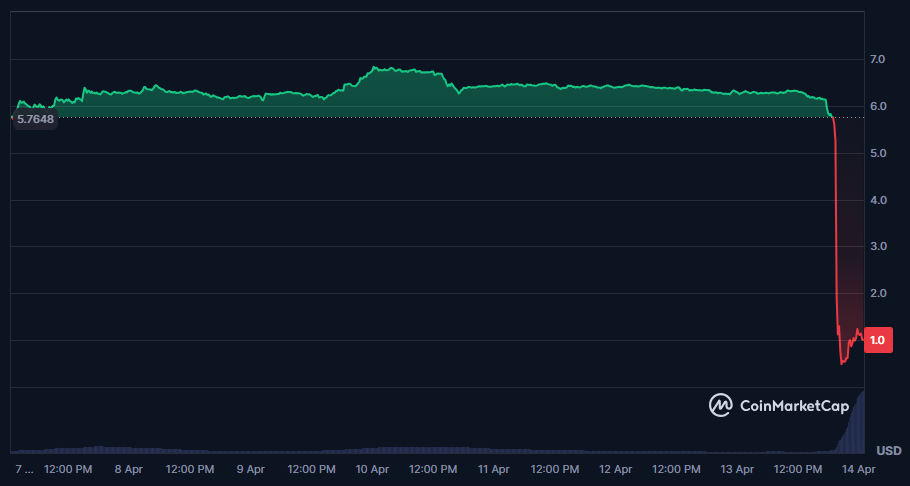Select the 12 Apr date label
Screen dimensions: 910x486
point(615,468)
